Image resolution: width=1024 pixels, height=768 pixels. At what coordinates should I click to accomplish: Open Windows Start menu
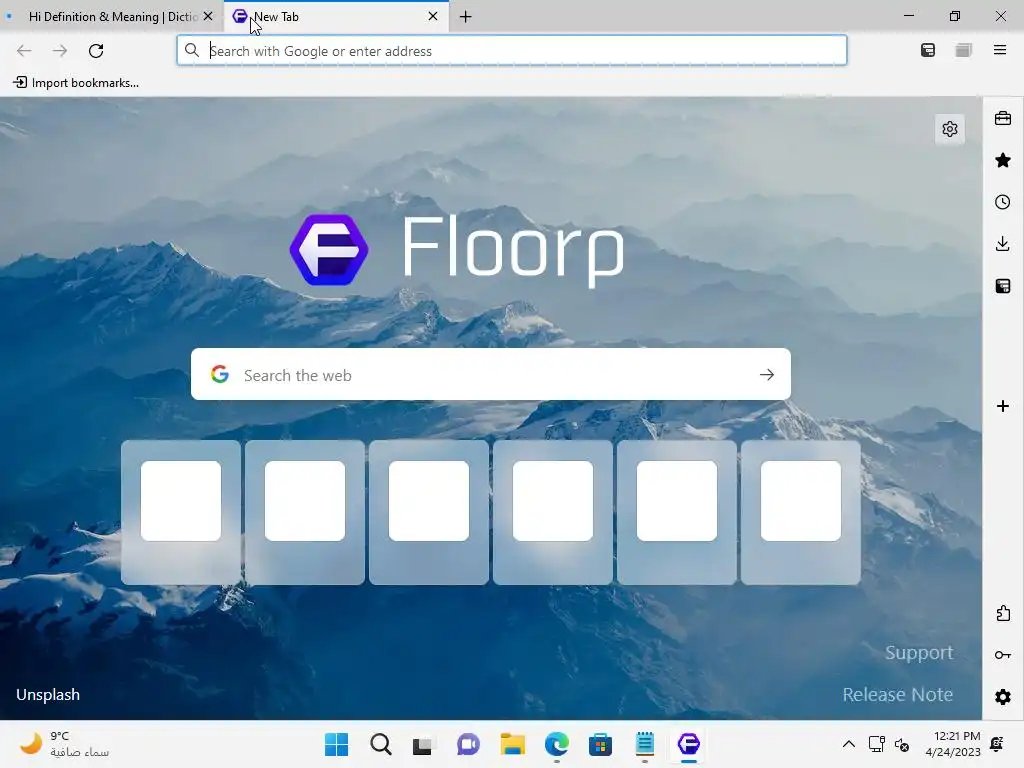coord(337,744)
